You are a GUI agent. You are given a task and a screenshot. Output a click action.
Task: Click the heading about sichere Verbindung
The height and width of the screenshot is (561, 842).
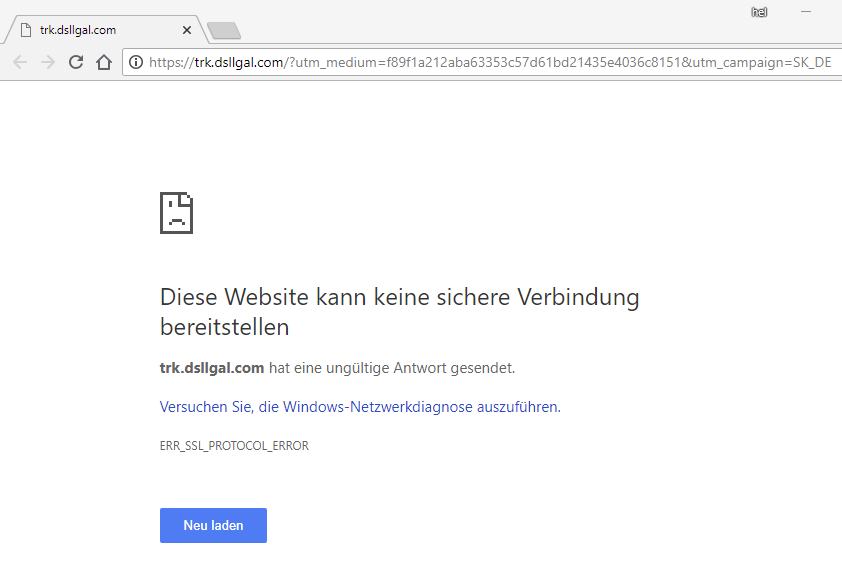point(399,311)
